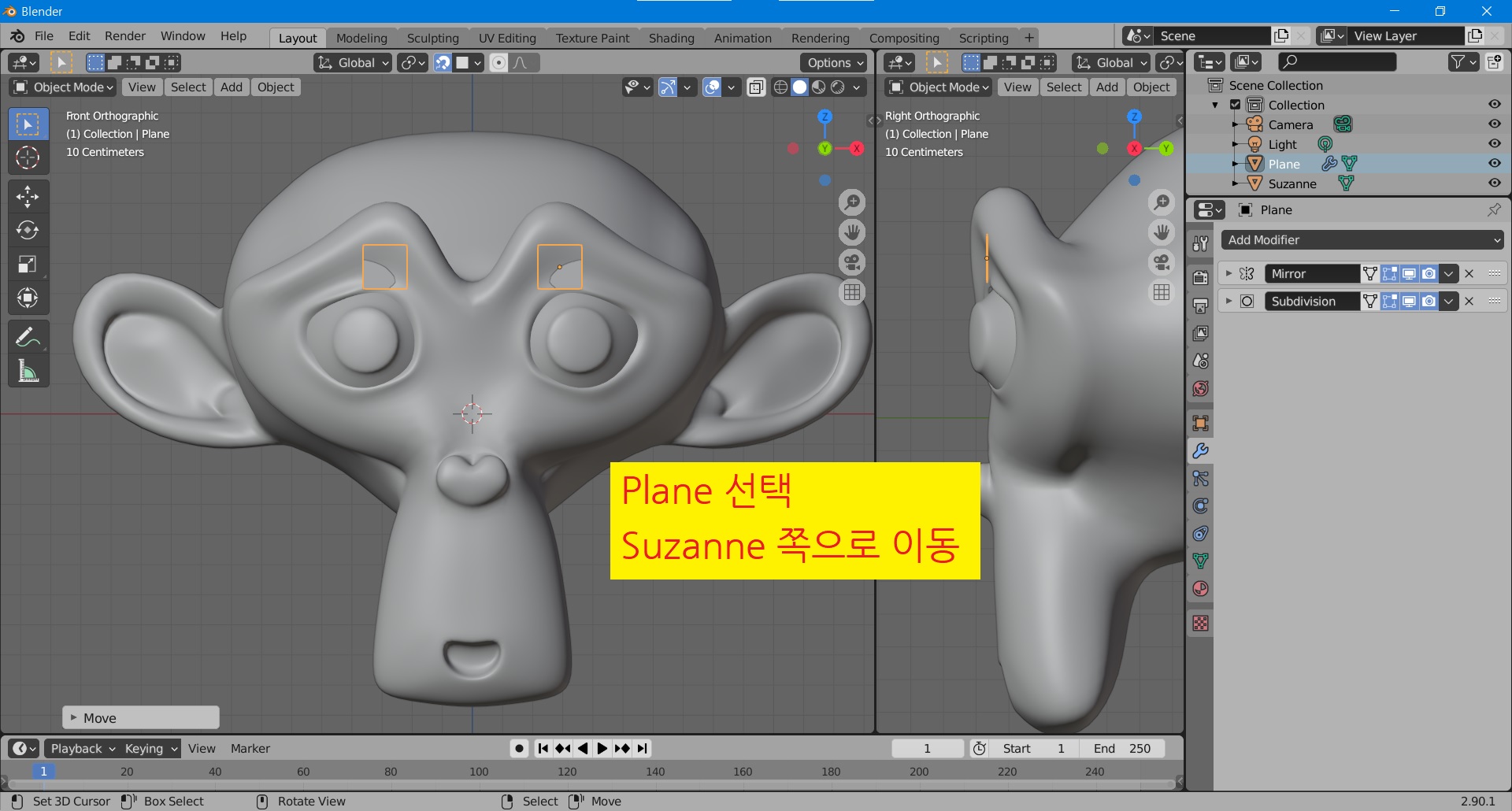The width and height of the screenshot is (1512, 811).
Task: Click the outliner search field
Action: pos(1336,61)
